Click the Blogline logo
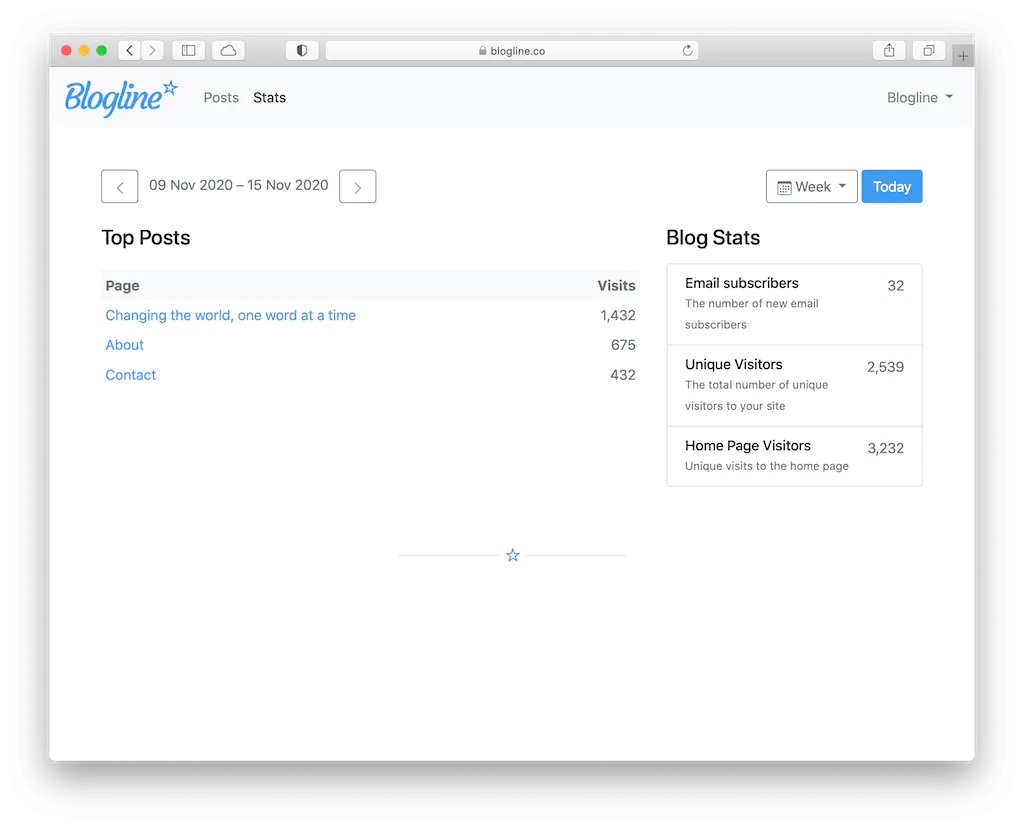The height and width of the screenshot is (826, 1024). [x=121, y=98]
